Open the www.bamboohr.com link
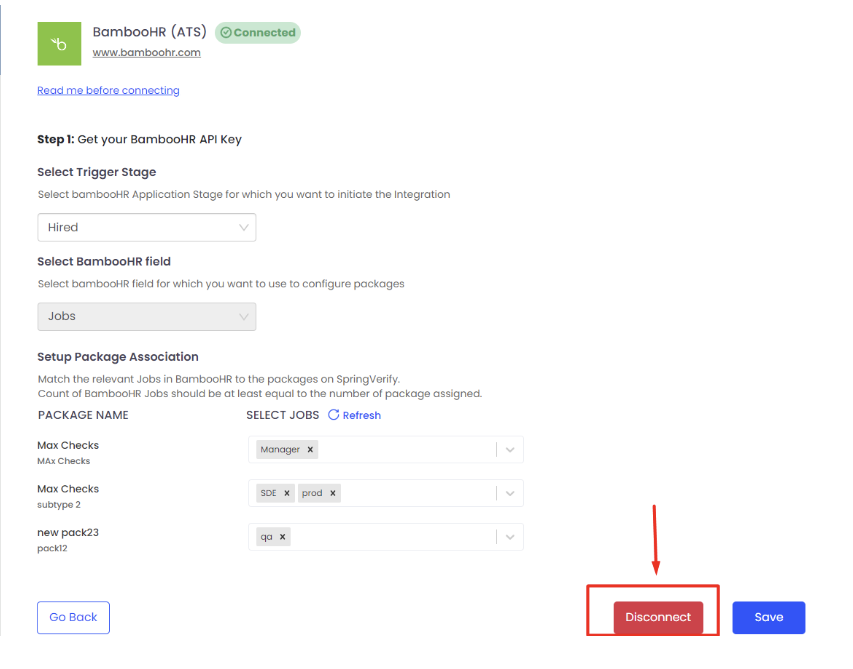This screenshot has height=669, width=853. [x=147, y=53]
